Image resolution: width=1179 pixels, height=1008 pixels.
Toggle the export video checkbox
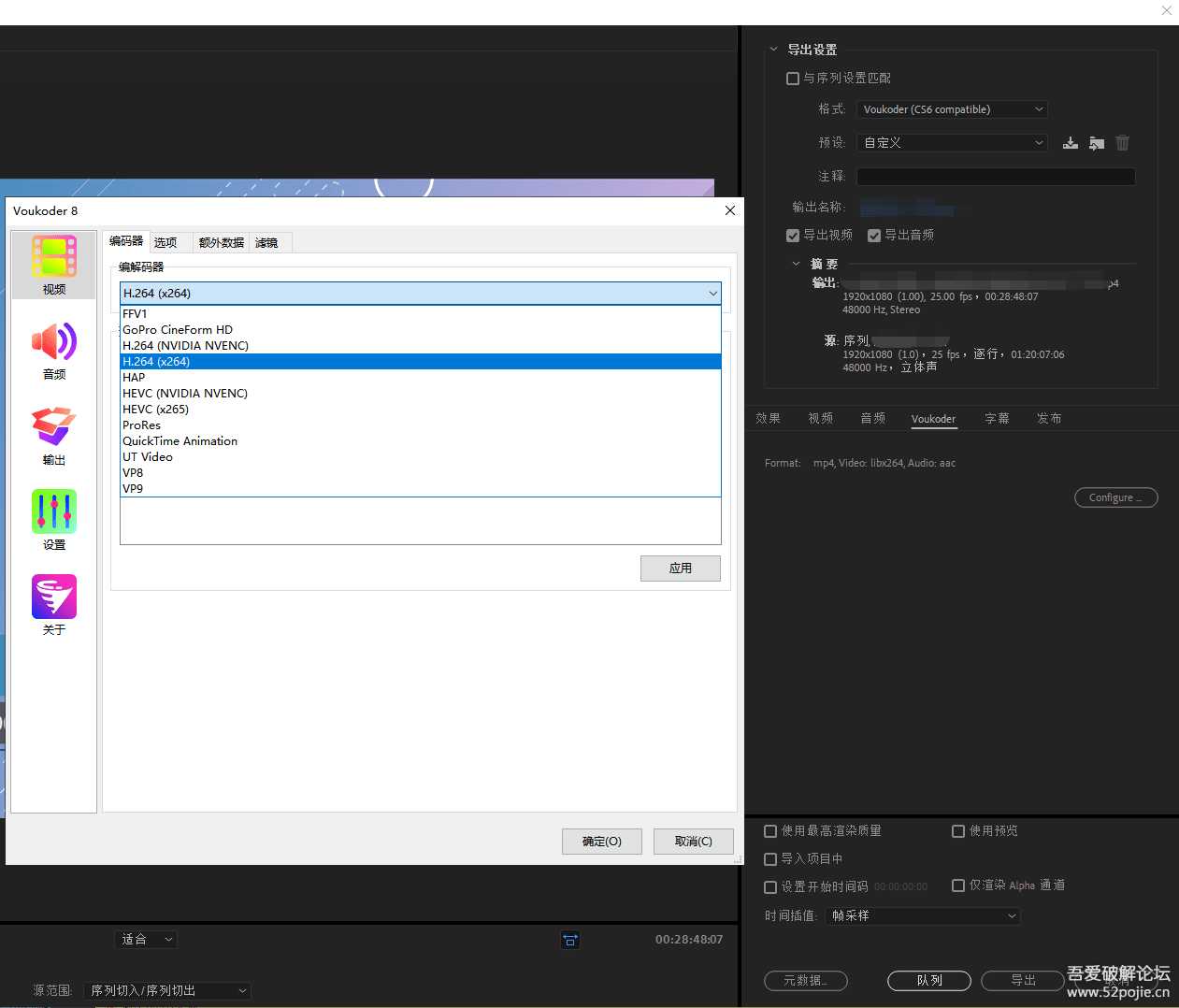793,236
